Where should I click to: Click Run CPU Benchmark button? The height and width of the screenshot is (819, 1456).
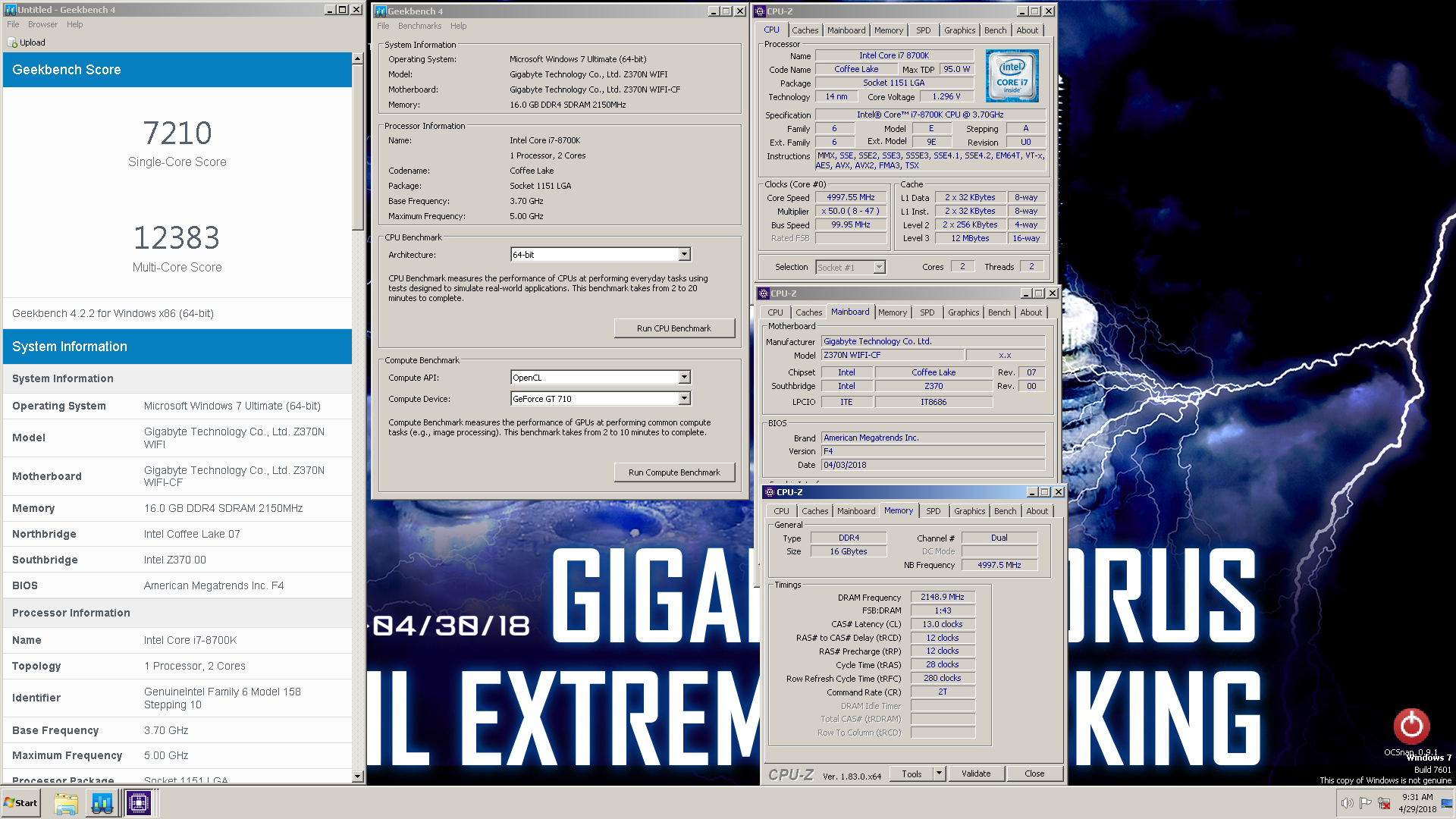[673, 328]
